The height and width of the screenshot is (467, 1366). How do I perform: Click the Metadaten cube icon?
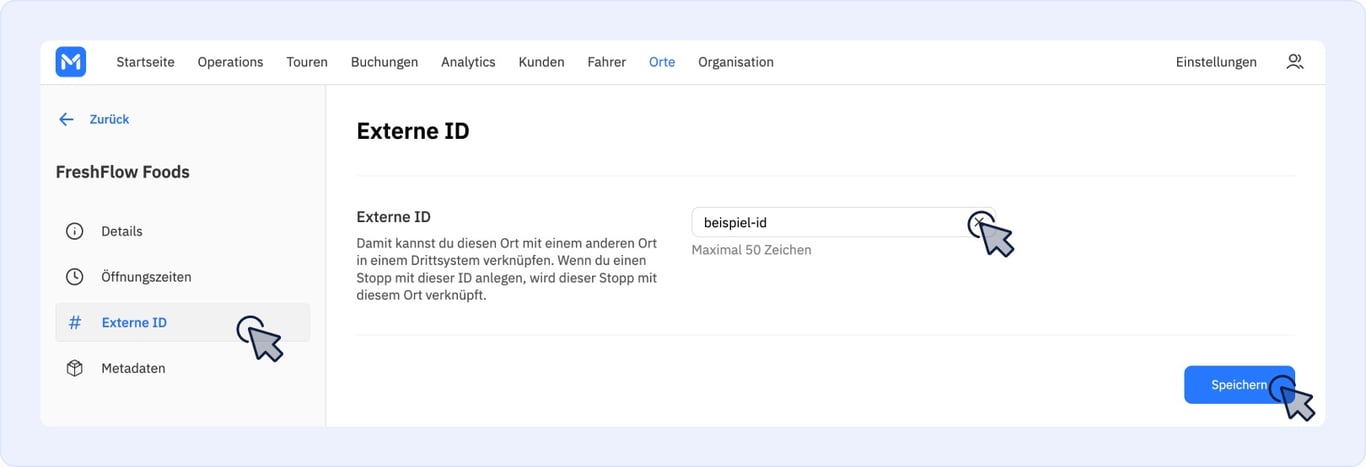[x=74, y=368]
